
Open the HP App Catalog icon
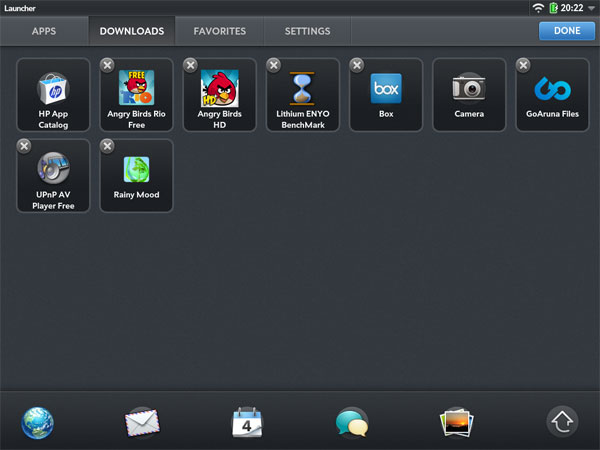53,95
